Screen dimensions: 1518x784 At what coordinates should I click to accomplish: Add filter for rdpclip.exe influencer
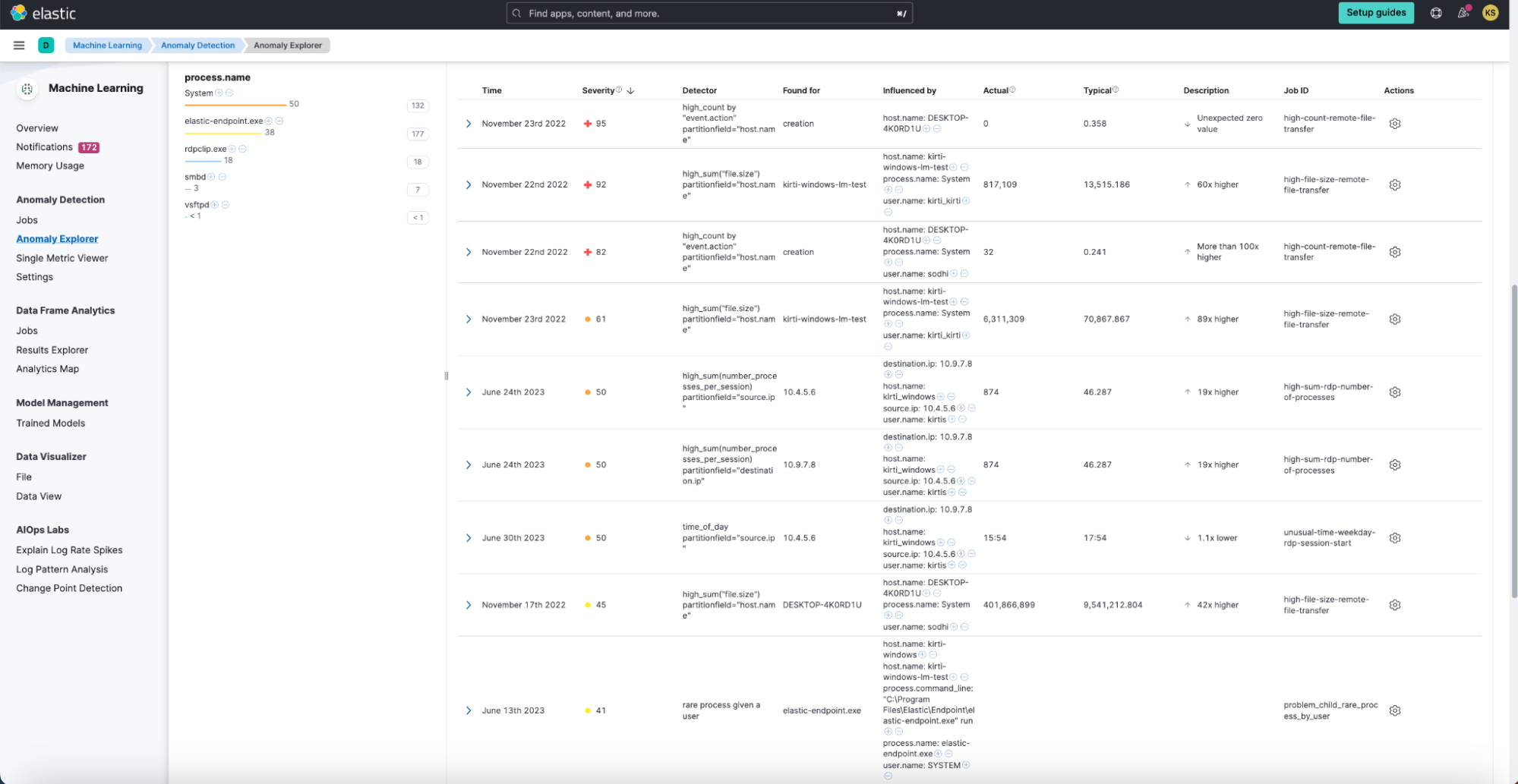(x=232, y=149)
